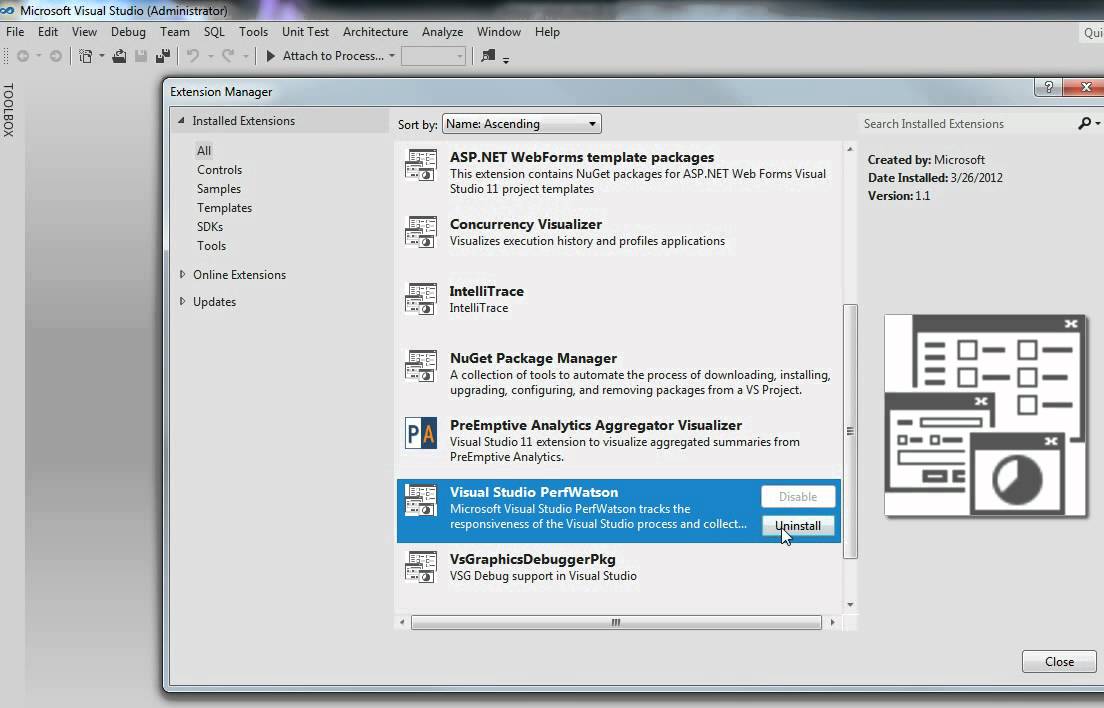This screenshot has height=708, width=1104.
Task: Open the Tools menu
Action: 253,32
